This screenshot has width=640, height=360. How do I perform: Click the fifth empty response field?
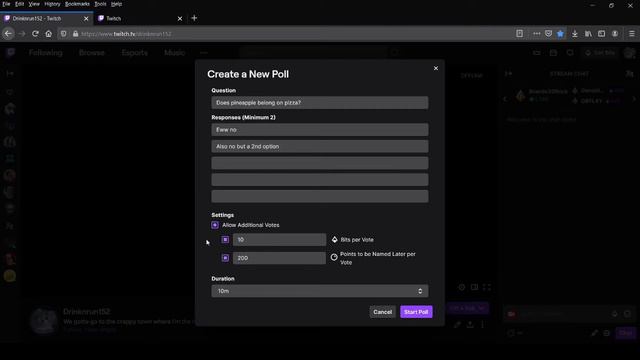320,196
